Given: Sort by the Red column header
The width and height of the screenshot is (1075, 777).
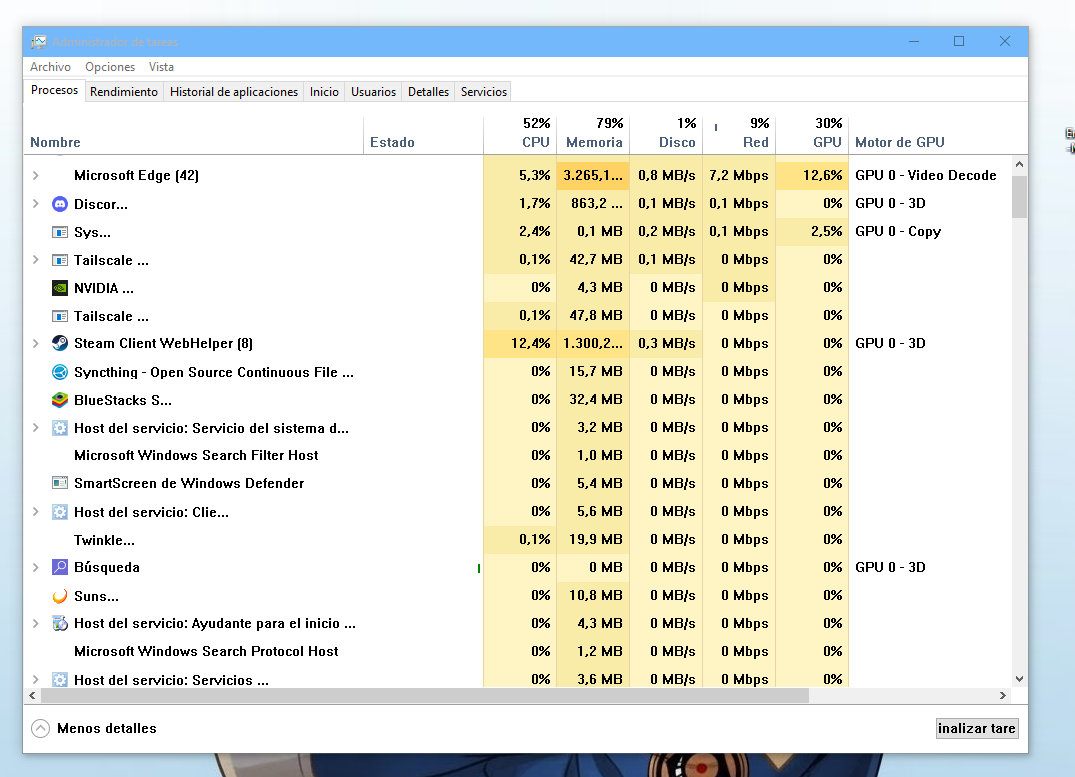Looking at the screenshot, I should (x=739, y=135).
